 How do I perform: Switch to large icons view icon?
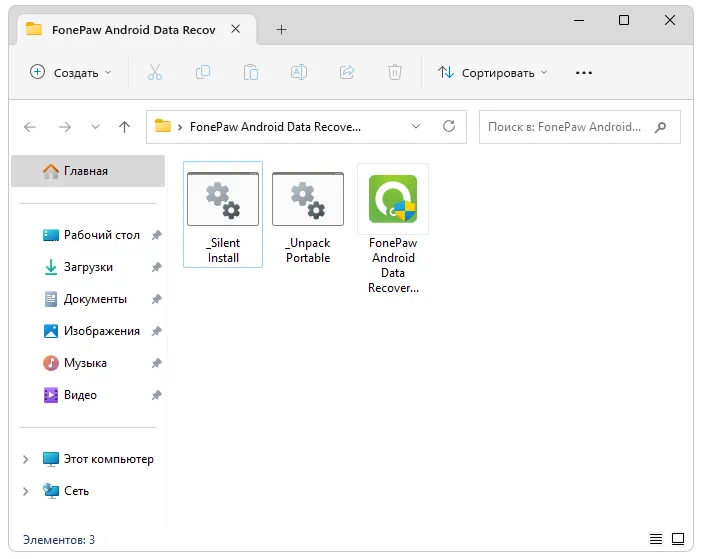(678, 539)
